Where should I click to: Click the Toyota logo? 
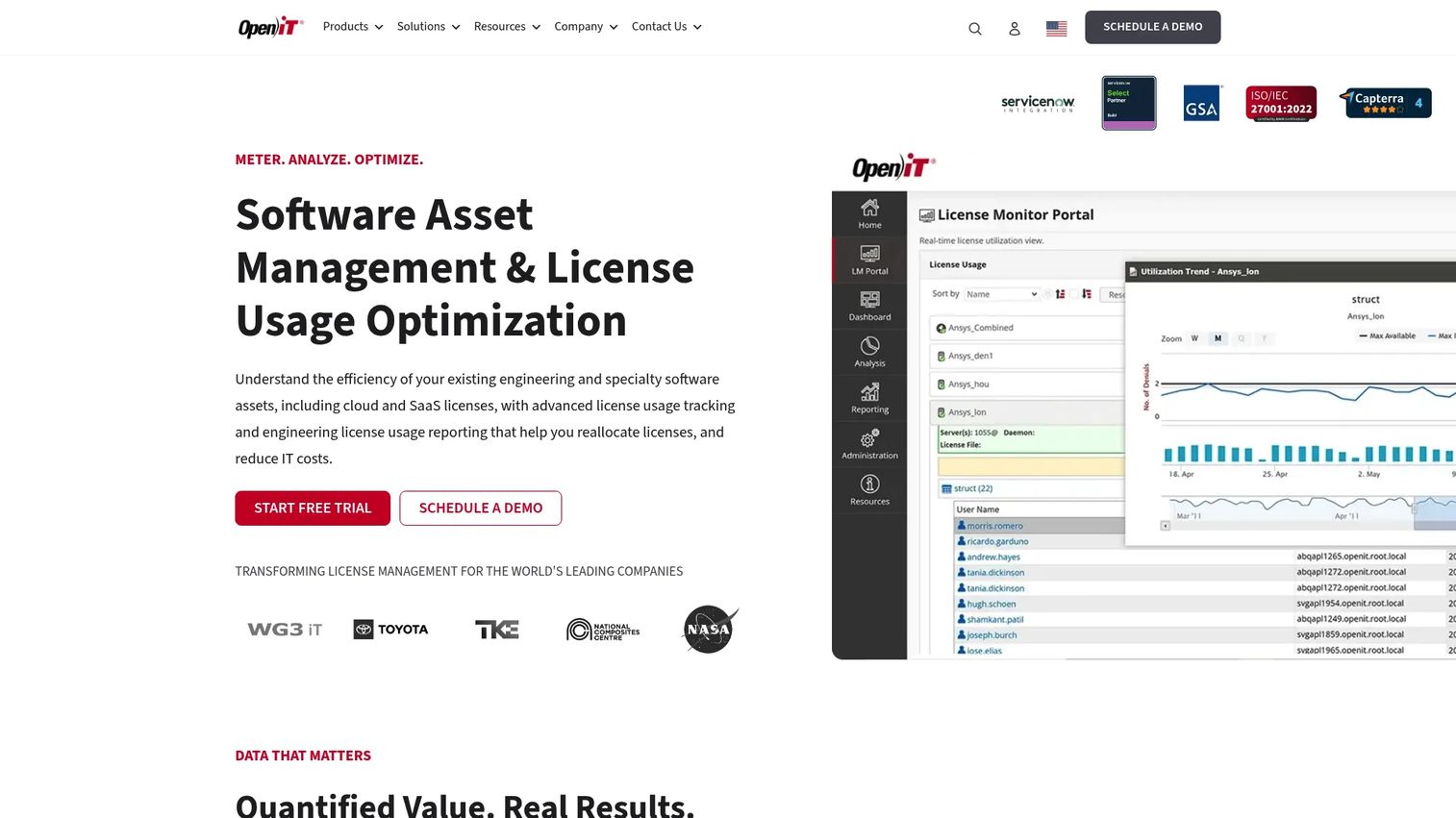[390, 630]
